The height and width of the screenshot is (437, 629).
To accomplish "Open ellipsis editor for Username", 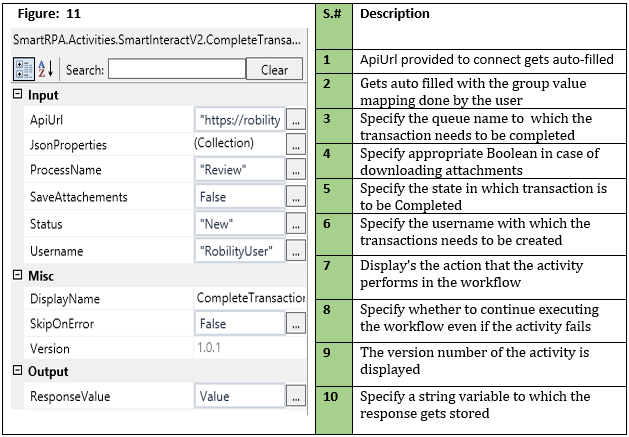I will [x=295, y=250].
